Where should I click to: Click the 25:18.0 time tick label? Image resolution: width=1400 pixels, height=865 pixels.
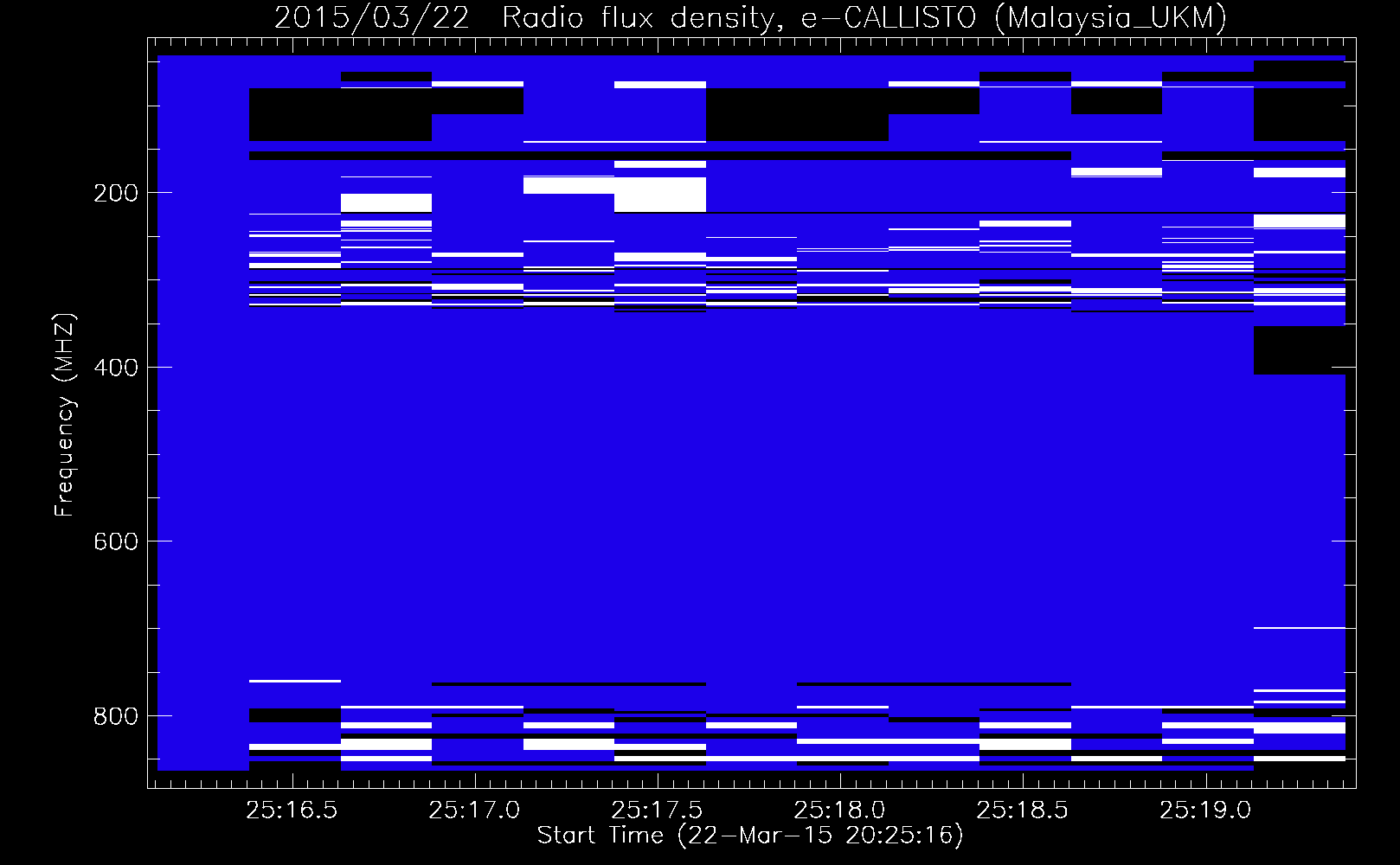pos(839,811)
